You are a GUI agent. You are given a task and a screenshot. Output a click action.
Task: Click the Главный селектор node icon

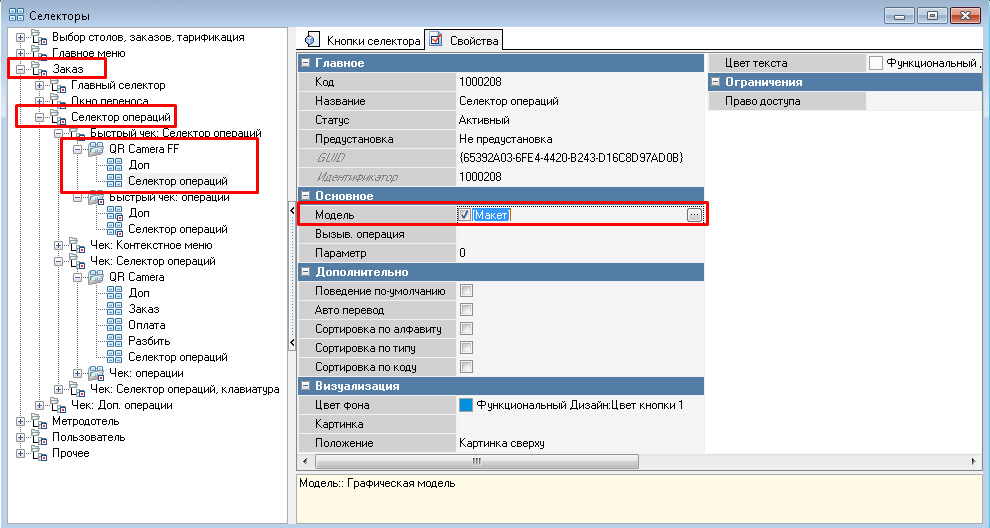pos(58,86)
